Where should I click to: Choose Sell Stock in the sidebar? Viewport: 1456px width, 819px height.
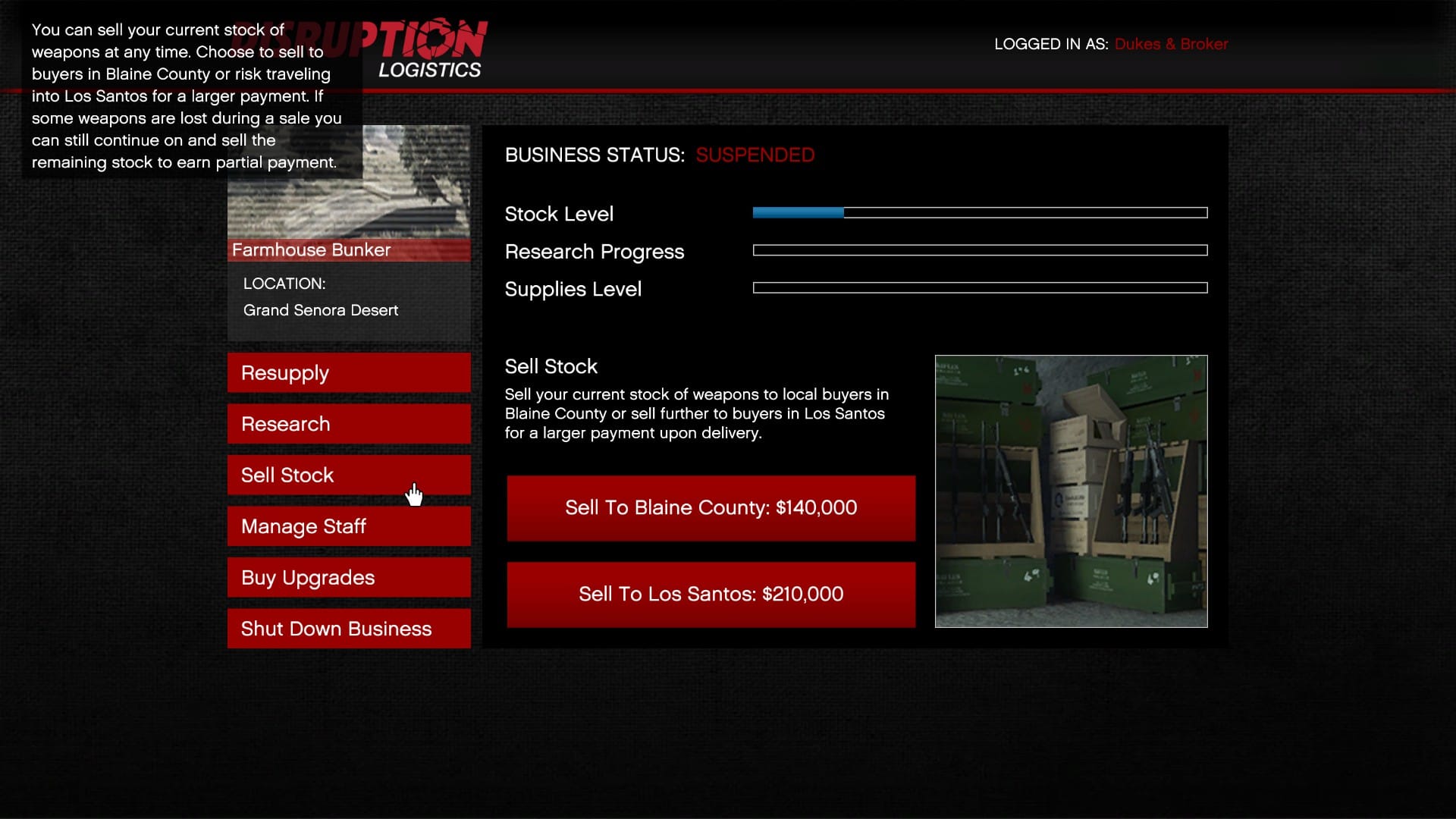pyautogui.click(x=349, y=475)
